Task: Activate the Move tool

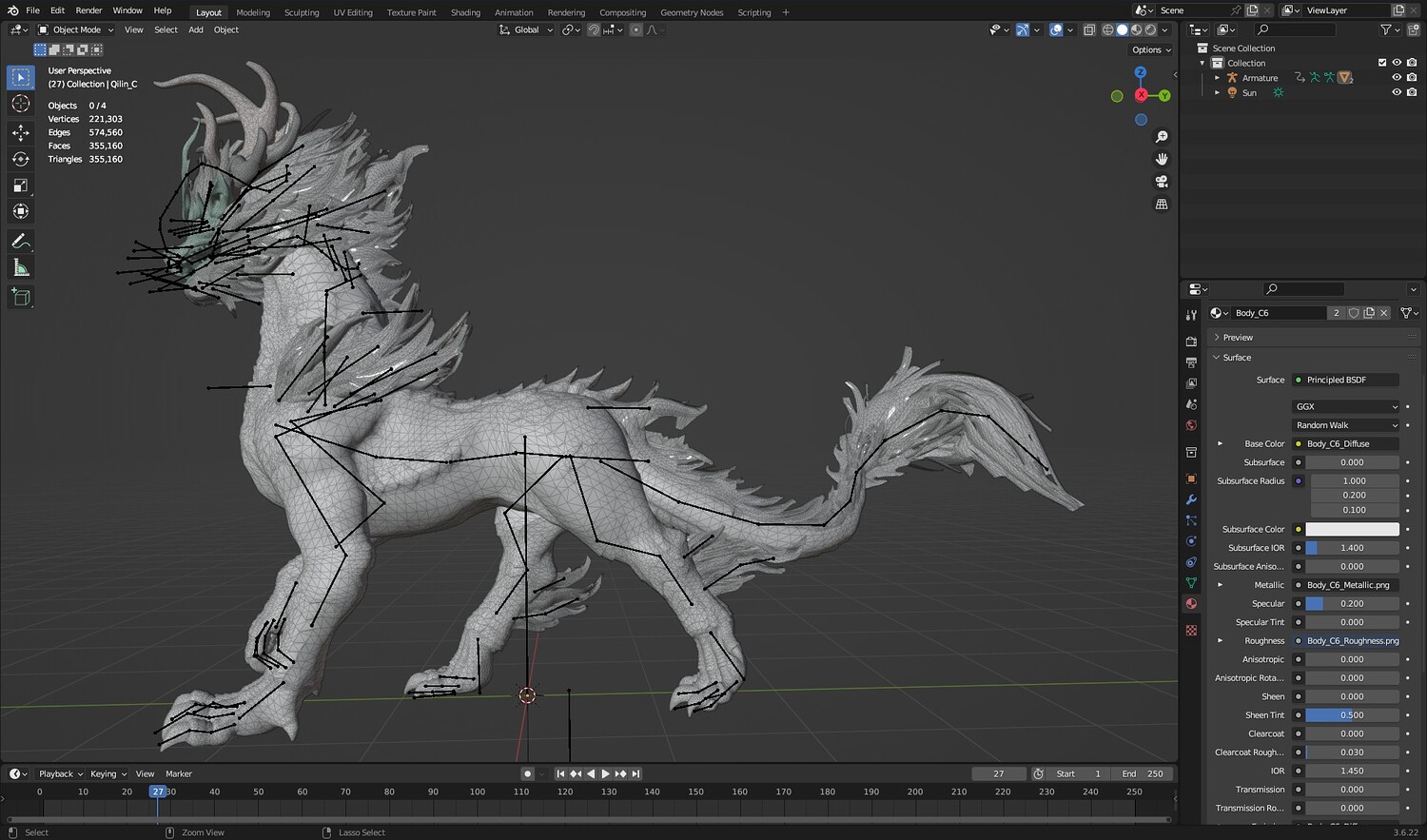Action: (x=21, y=133)
